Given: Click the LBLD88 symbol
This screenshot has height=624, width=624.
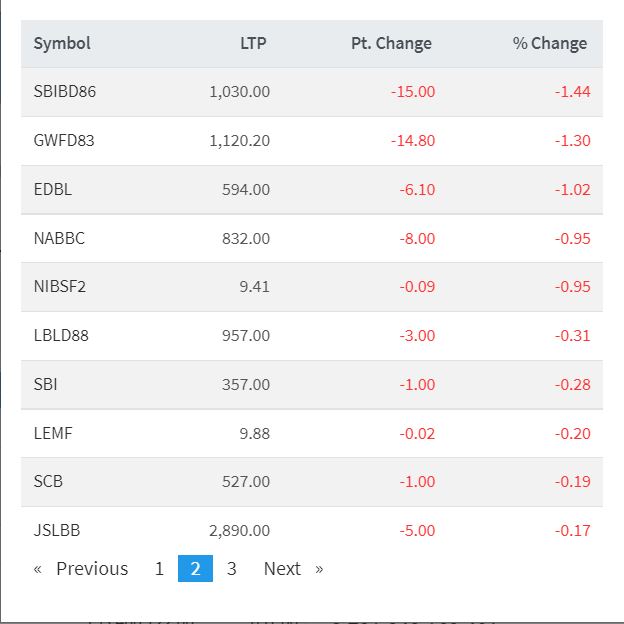Looking at the screenshot, I should pos(61,336).
